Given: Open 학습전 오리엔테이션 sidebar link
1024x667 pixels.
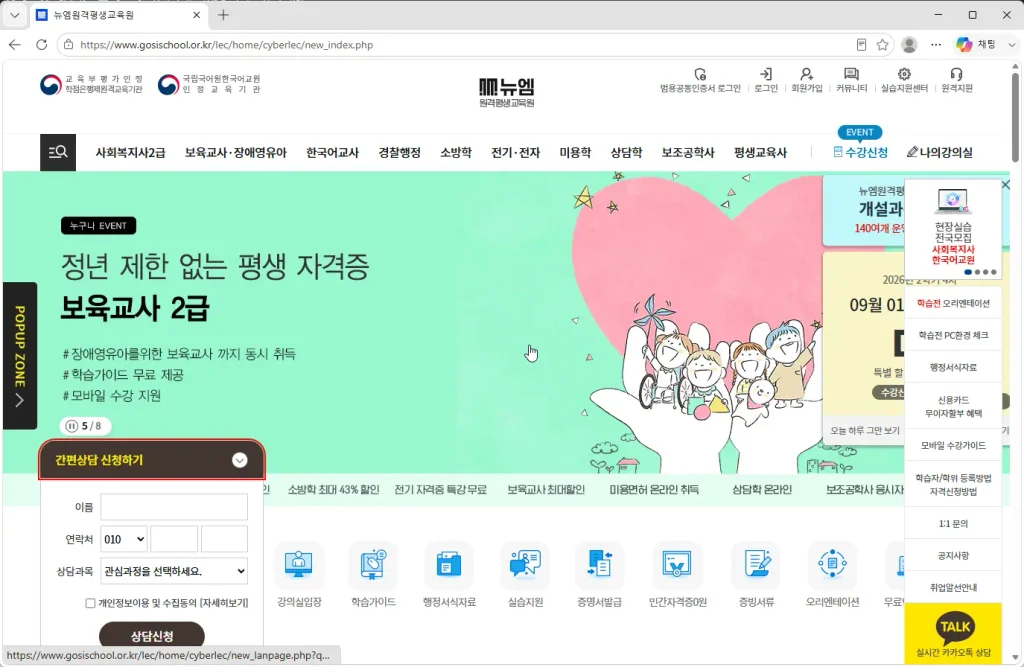Looking at the screenshot, I should (953, 303).
